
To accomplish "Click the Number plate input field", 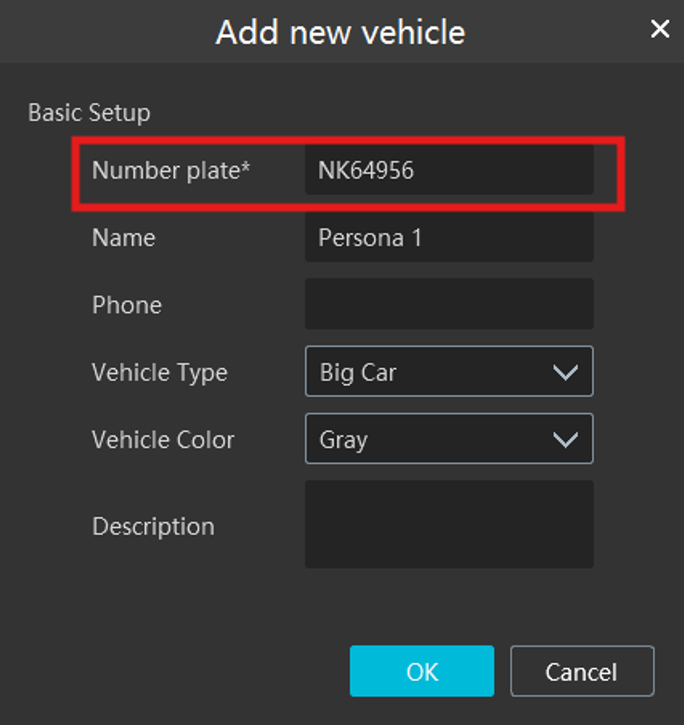I will click(x=448, y=171).
